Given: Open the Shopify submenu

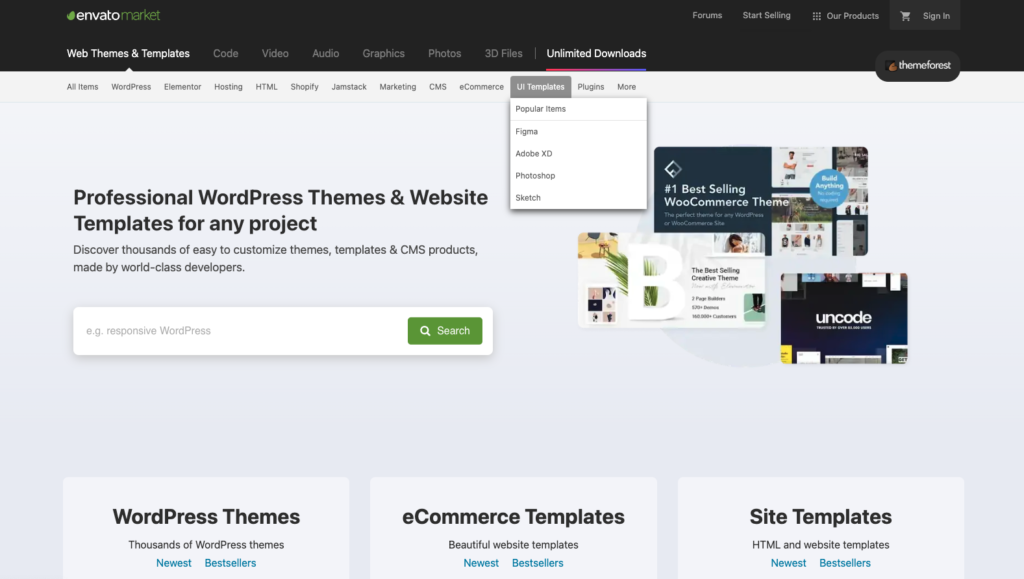Looking at the screenshot, I should click(304, 87).
